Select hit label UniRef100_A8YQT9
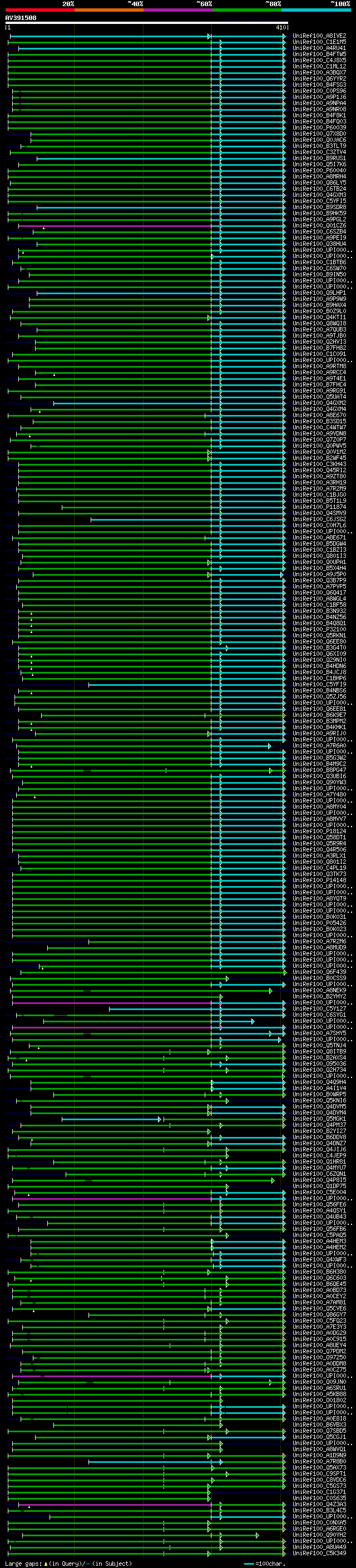Viewport: 356px width, 1568px height. click(319, 898)
